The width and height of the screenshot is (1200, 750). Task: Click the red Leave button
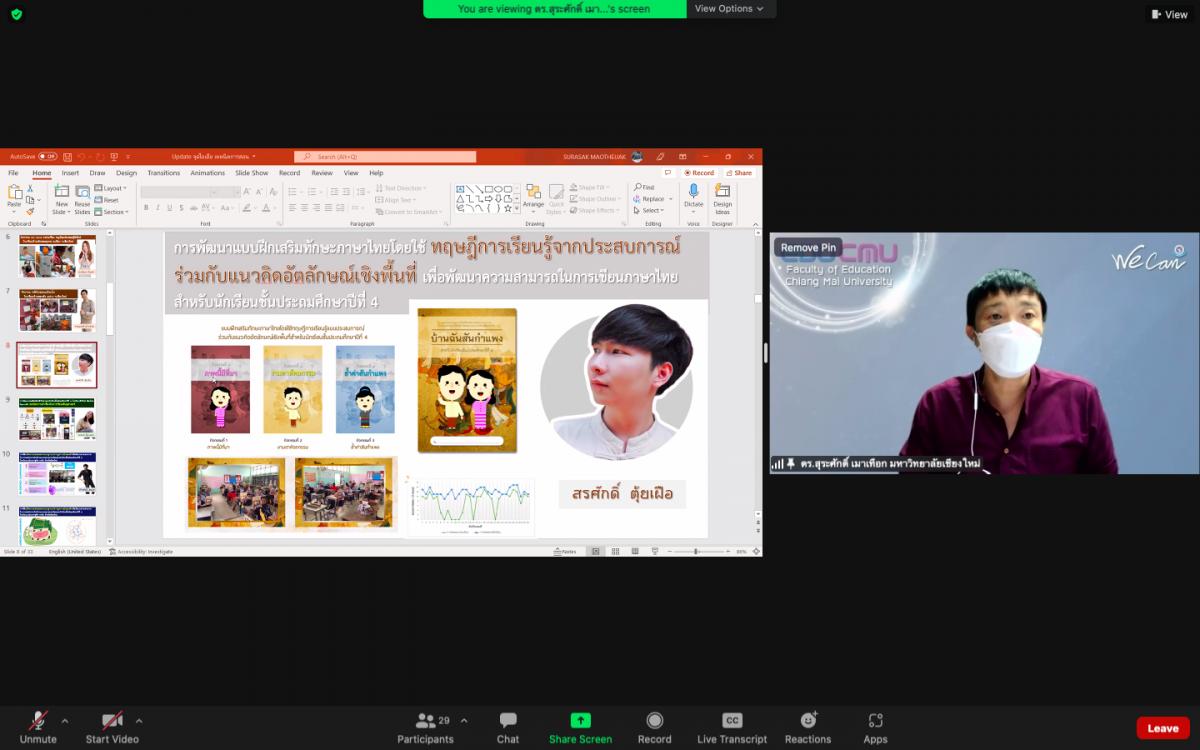1163,728
